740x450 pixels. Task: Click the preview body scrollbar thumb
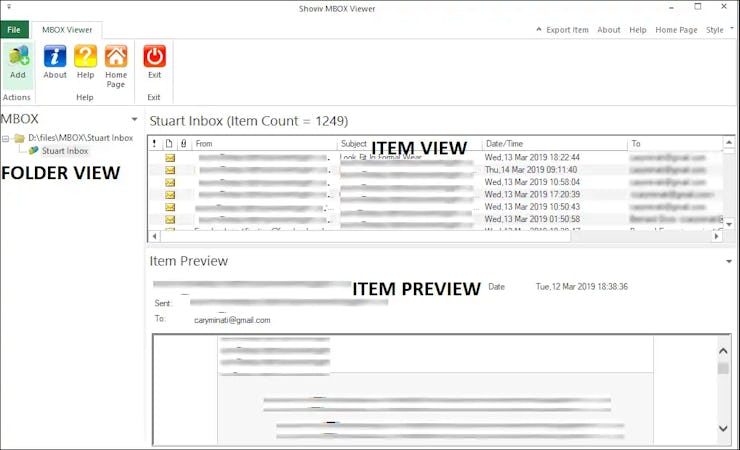723,368
